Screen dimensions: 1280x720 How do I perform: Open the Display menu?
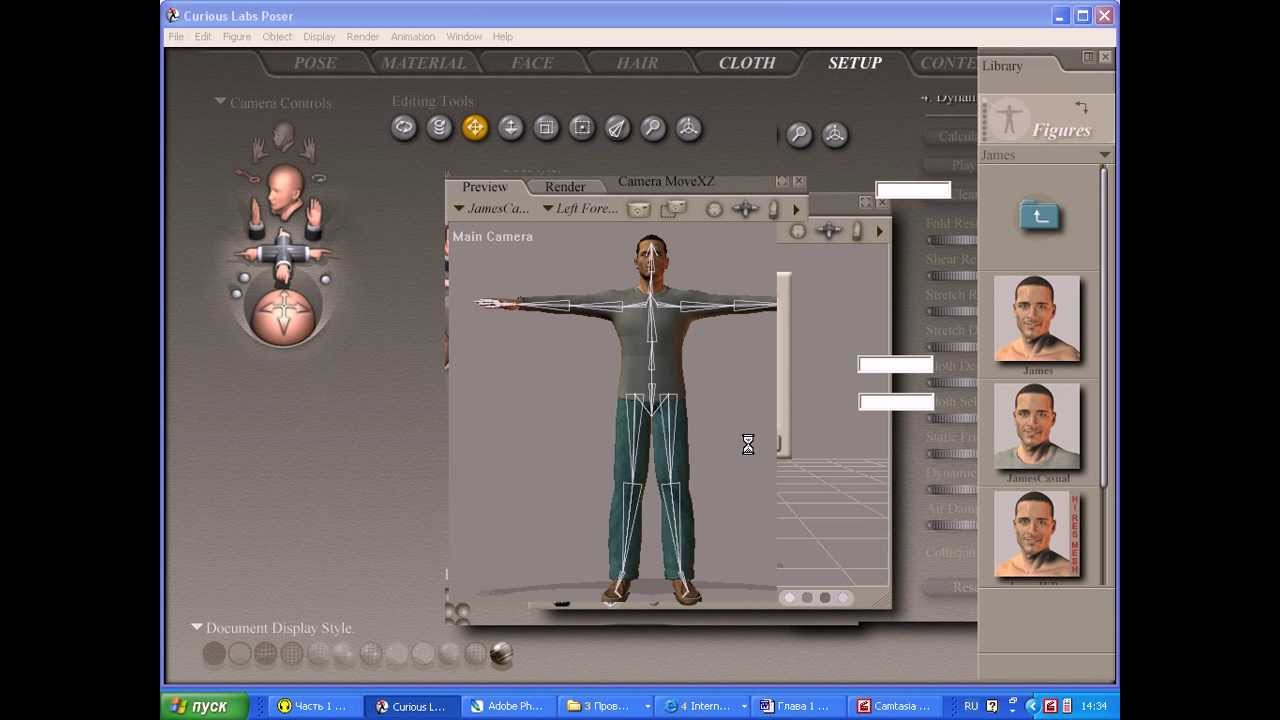click(319, 37)
